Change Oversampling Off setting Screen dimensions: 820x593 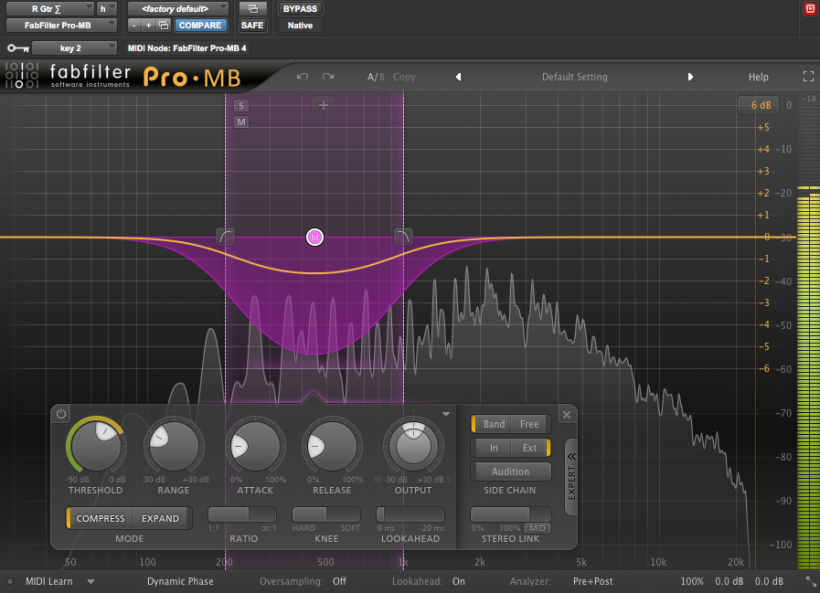point(339,581)
